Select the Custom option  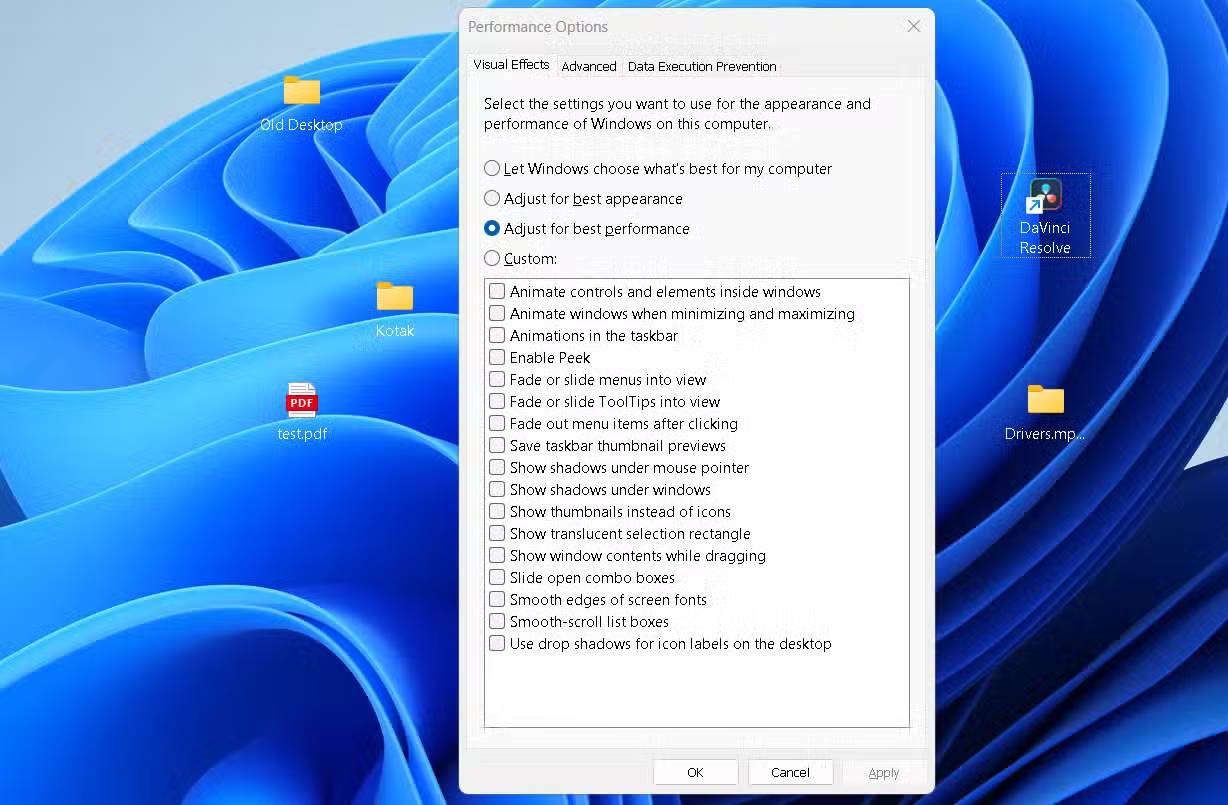(492, 258)
